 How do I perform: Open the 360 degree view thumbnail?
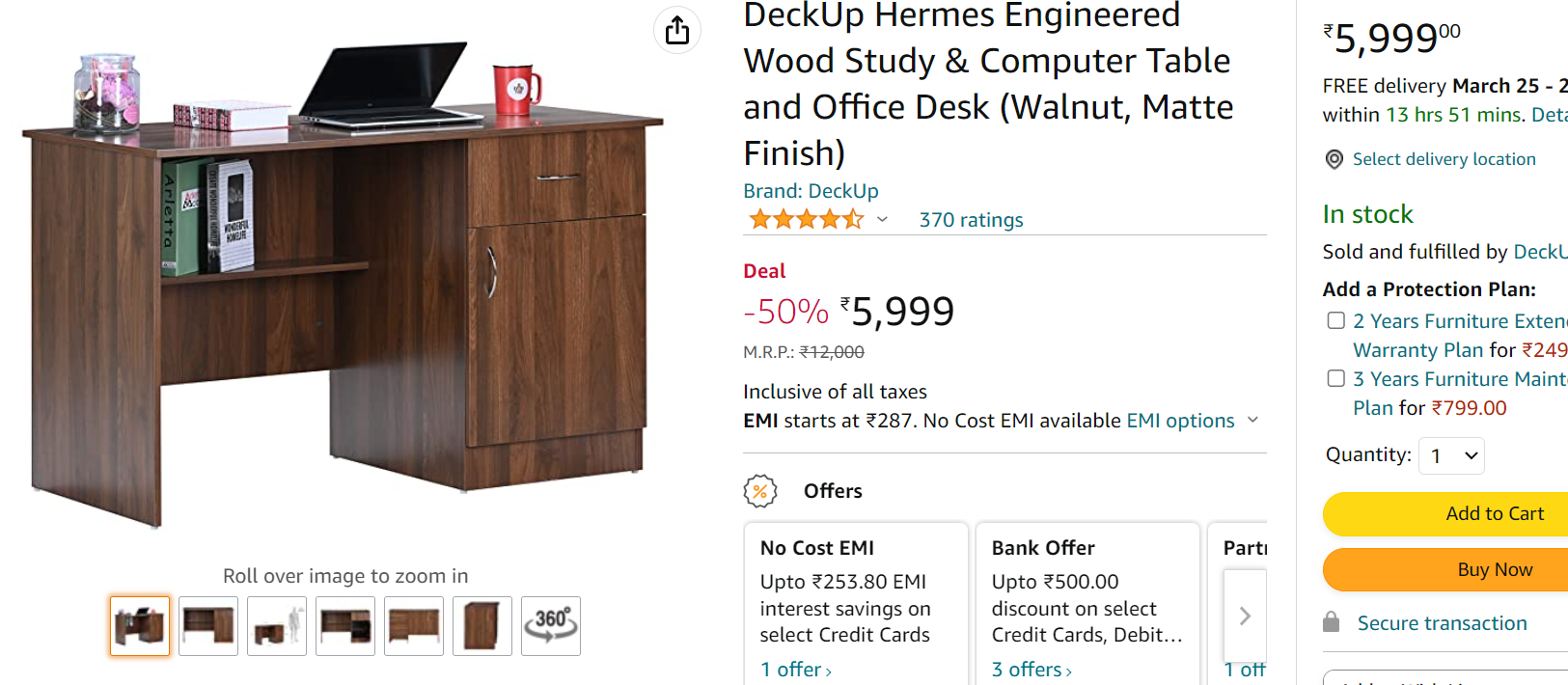tap(551, 626)
